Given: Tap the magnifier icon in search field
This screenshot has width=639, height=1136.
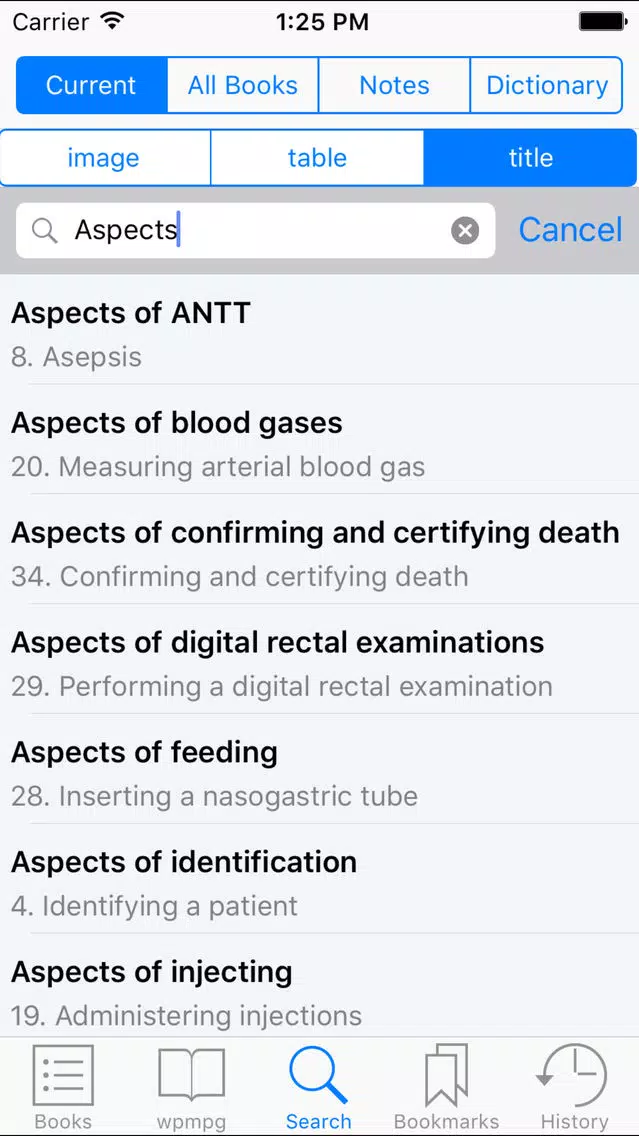Looking at the screenshot, I should pyautogui.click(x=45, y=231).
